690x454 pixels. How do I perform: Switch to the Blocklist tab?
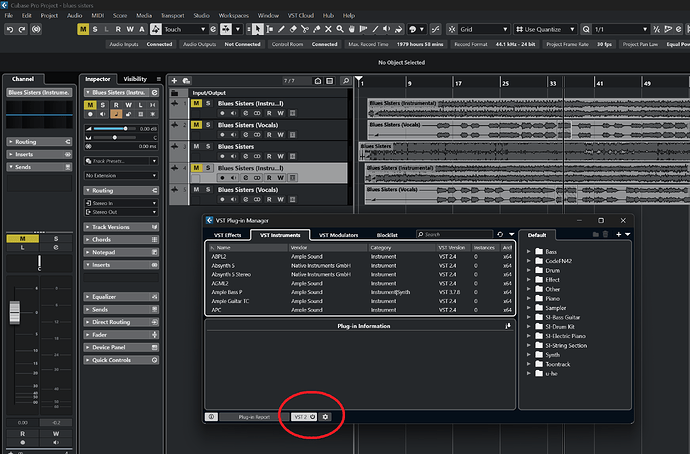click(x=387, y=235)
